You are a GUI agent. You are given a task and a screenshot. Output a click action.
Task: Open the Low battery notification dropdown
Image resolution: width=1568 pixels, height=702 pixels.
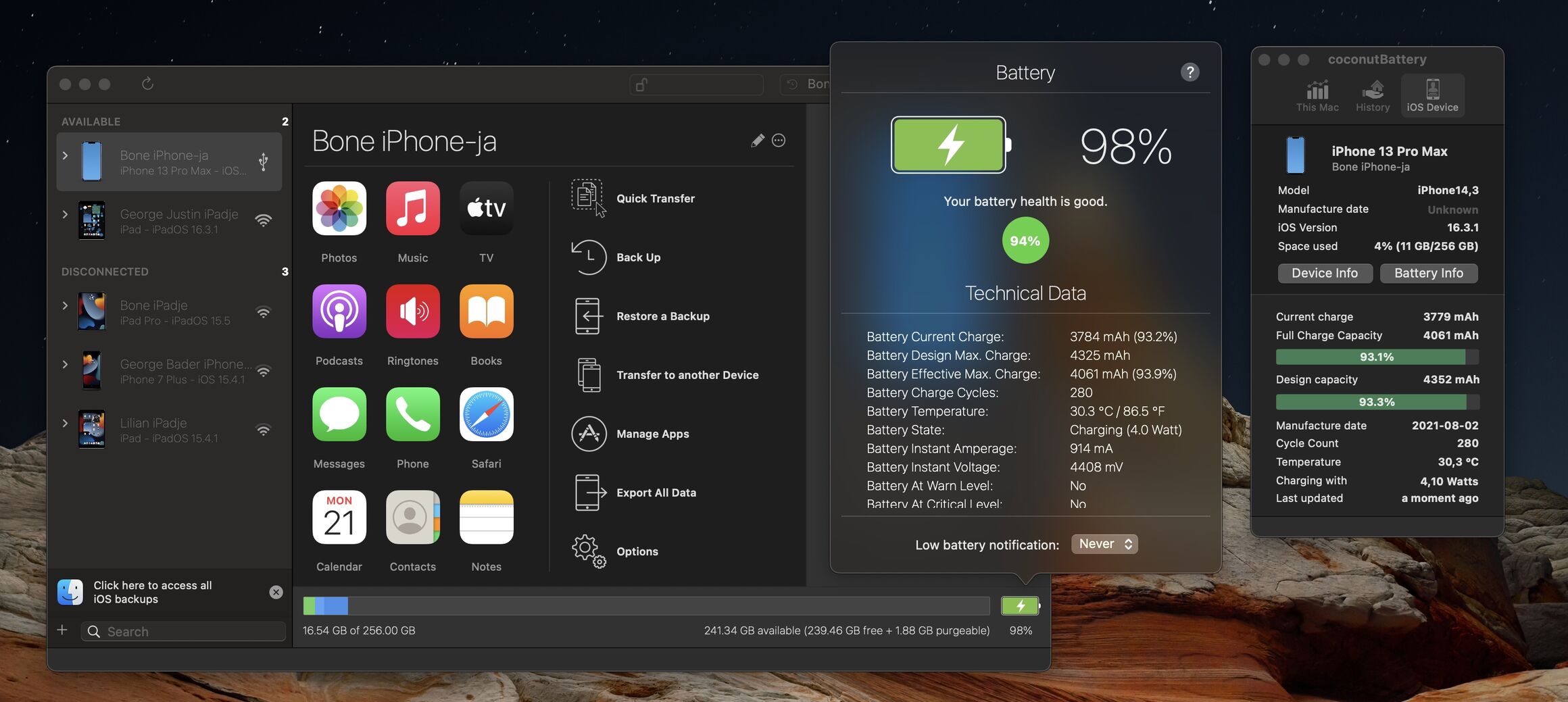tap(1104, 544)
